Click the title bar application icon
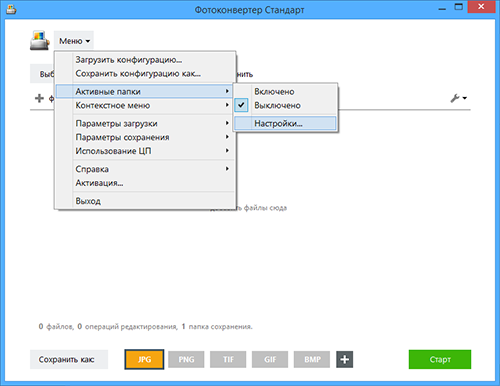The height and width of the screenshot is (386, 500). tap(11, 9)
